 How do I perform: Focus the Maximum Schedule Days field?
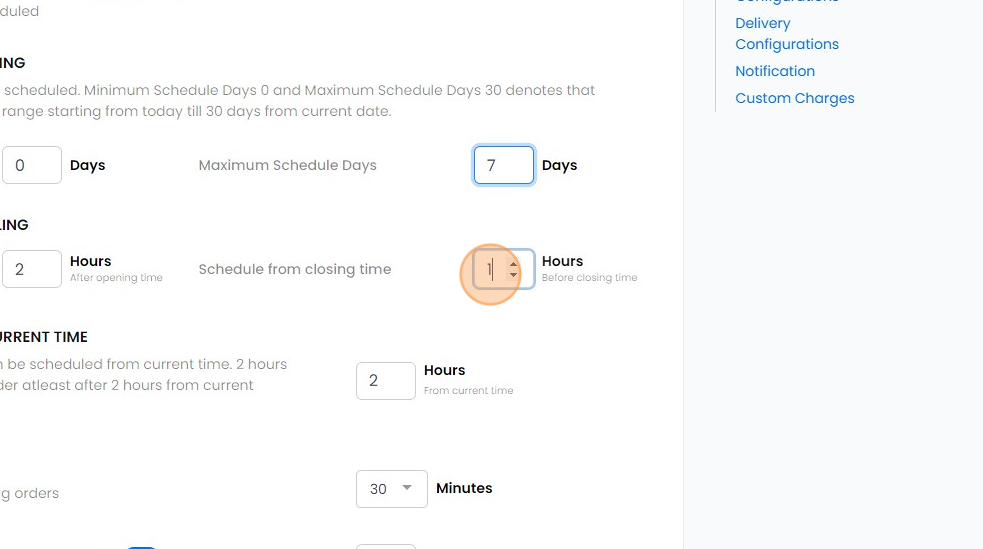[503, 166]
